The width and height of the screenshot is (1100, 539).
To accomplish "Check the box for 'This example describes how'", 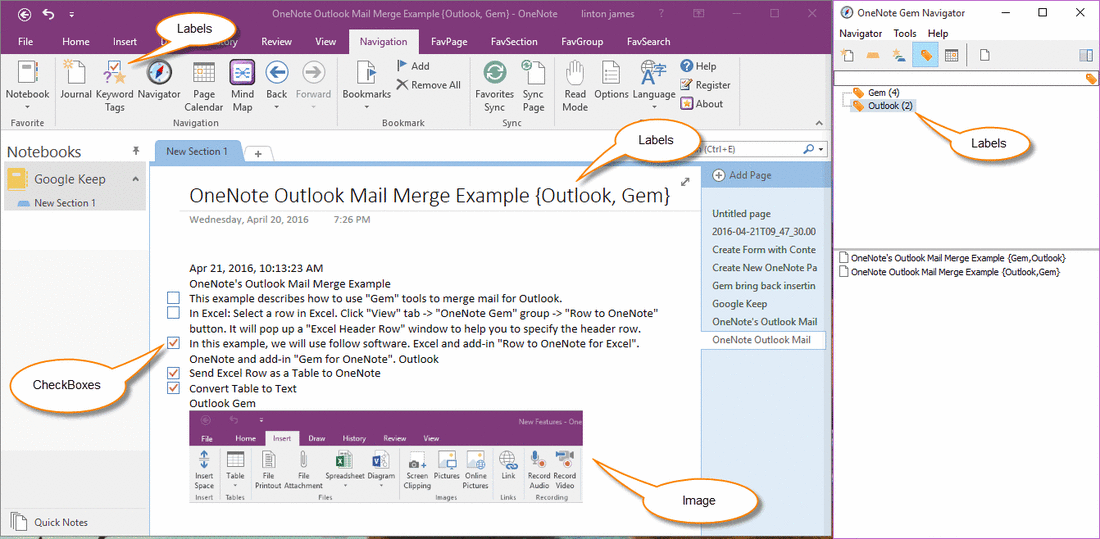I will 173,298.
